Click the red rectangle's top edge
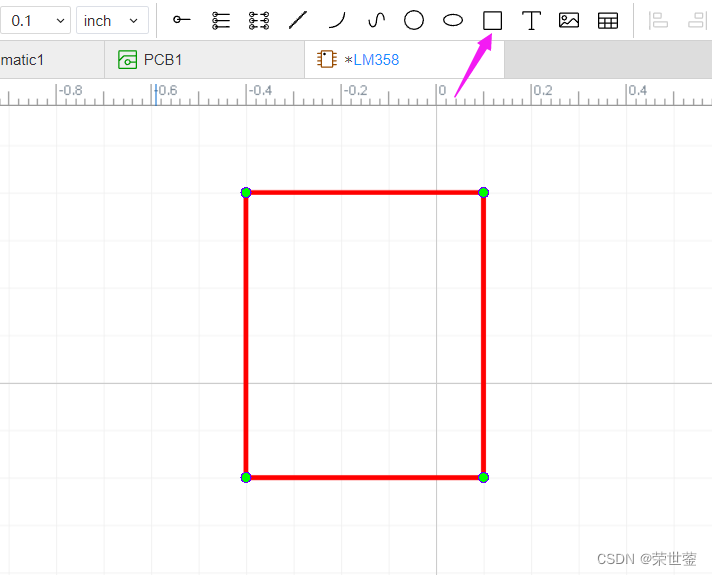Viewport: 712px width, 575px height. point(365,193)
